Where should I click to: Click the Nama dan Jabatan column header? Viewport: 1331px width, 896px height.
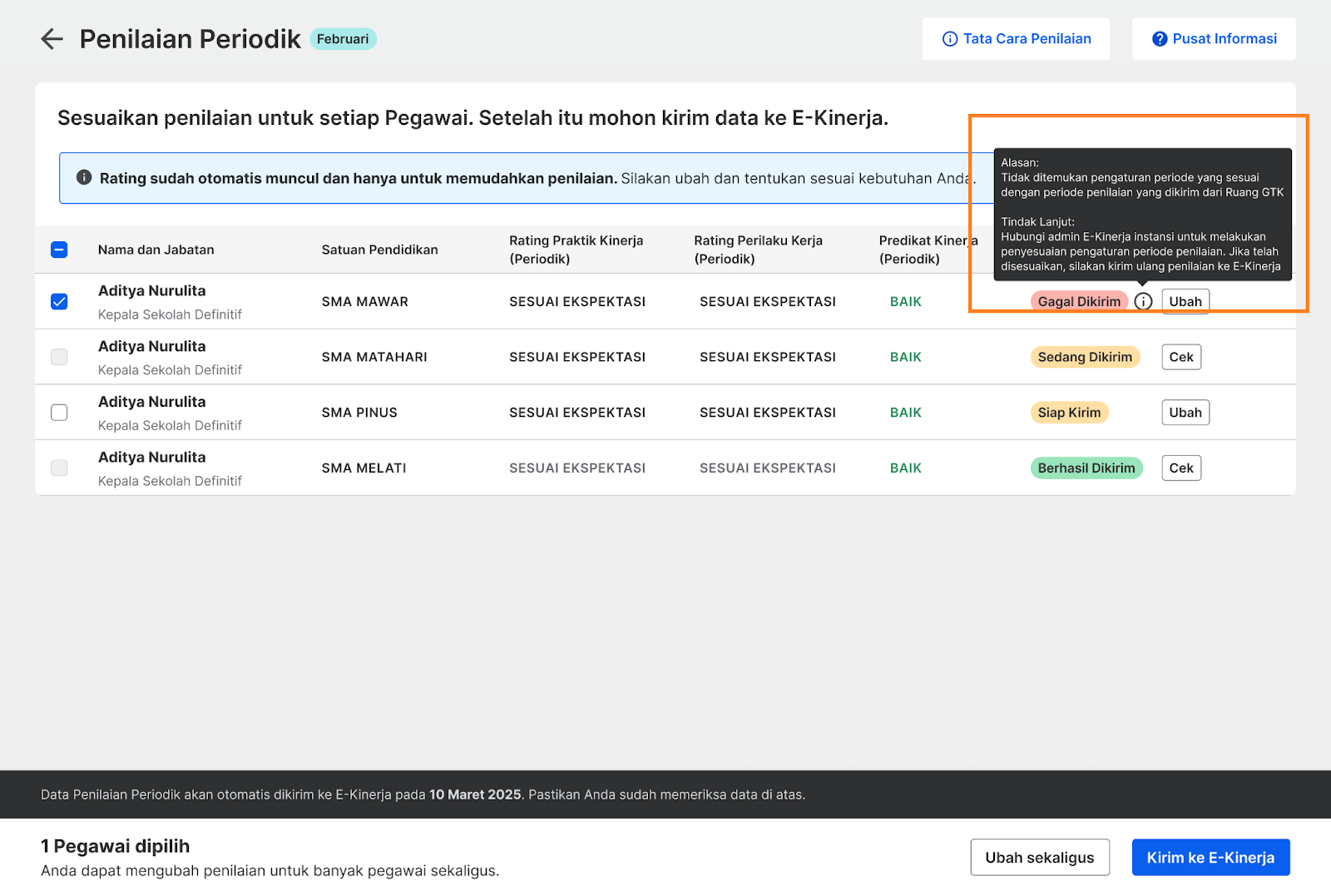tap(156, 250)
